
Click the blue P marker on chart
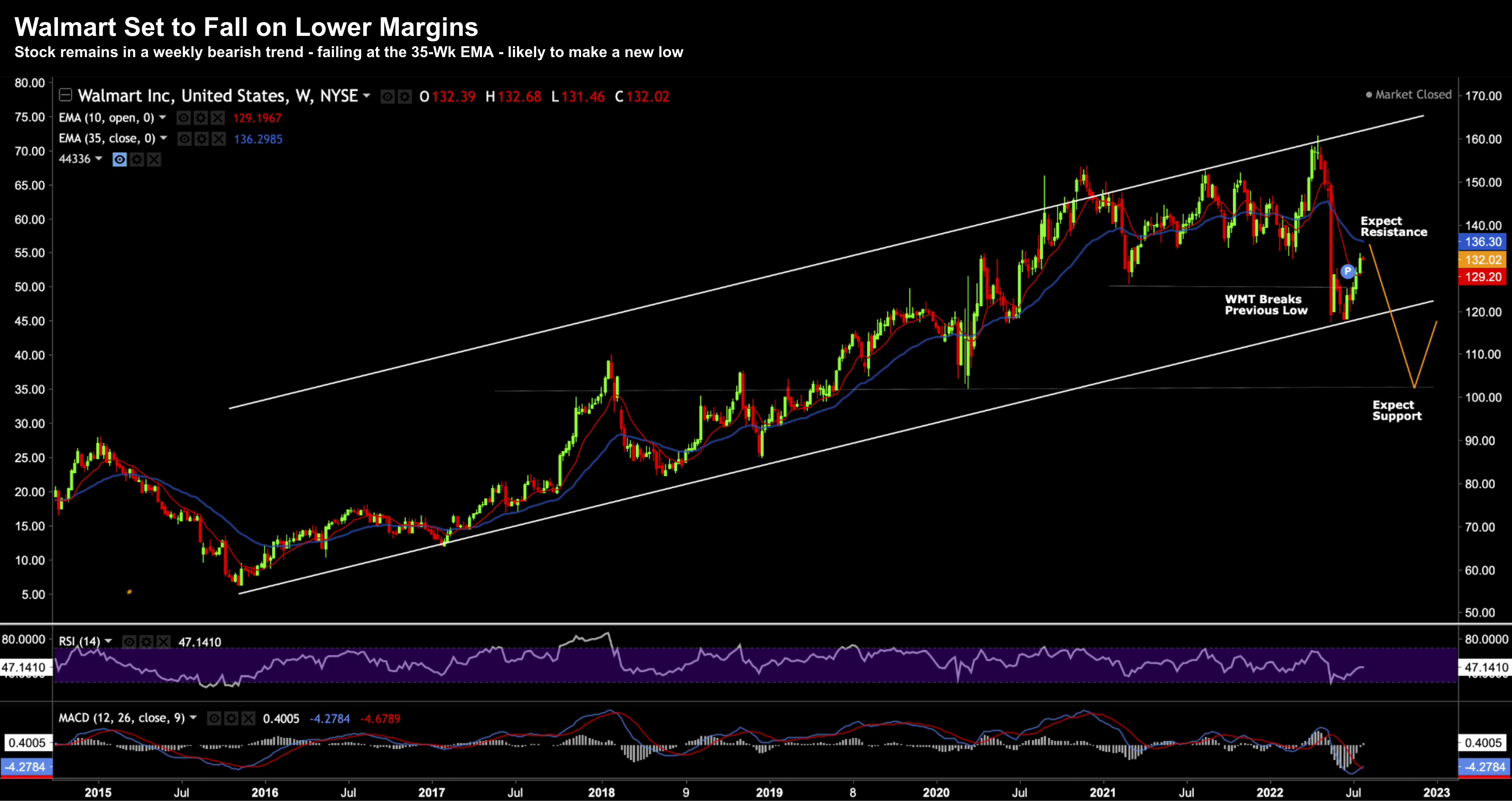click(1348, 271)
